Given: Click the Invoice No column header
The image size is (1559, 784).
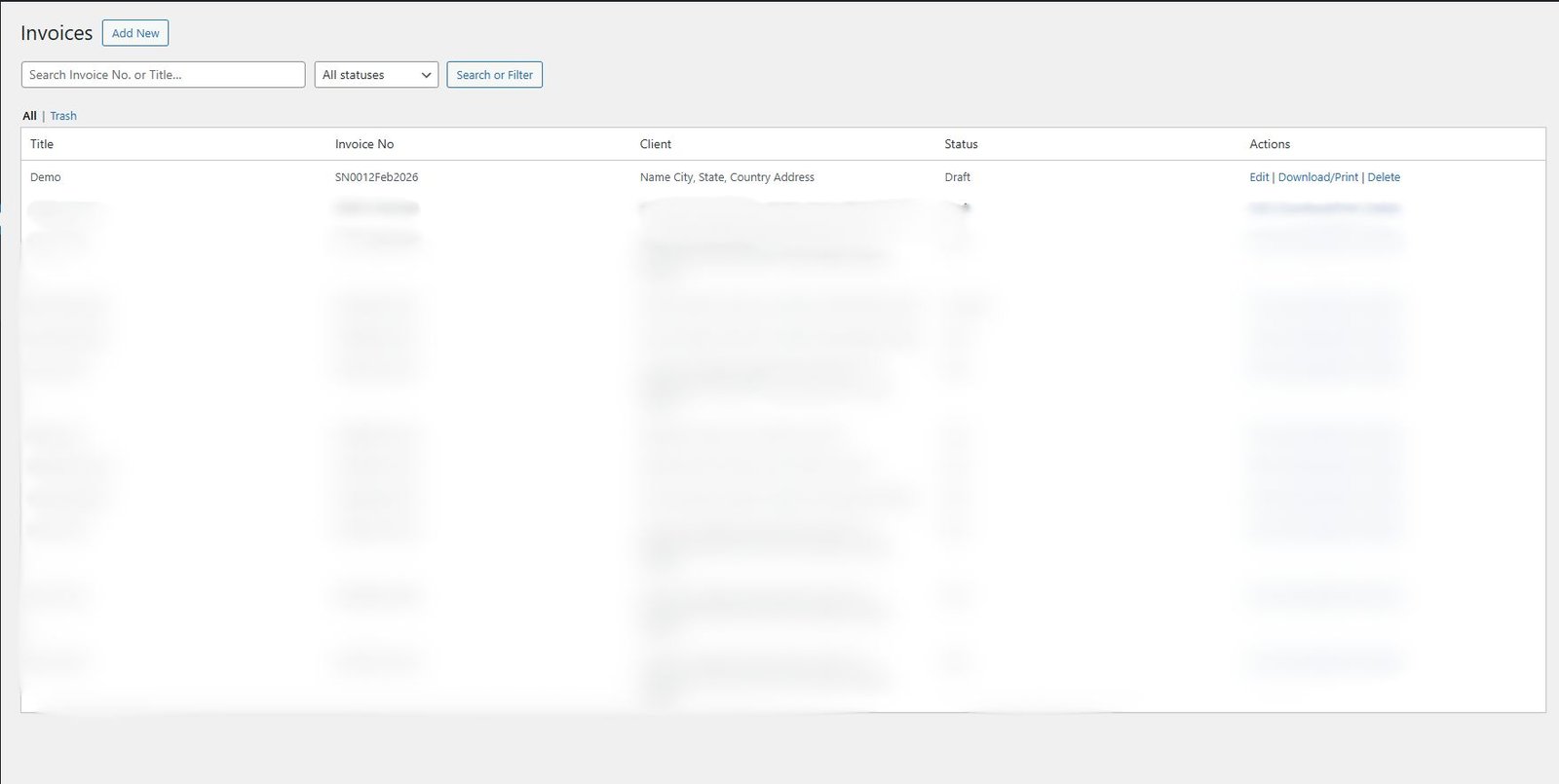Looking at the screenshot, I should click(364, 144).
